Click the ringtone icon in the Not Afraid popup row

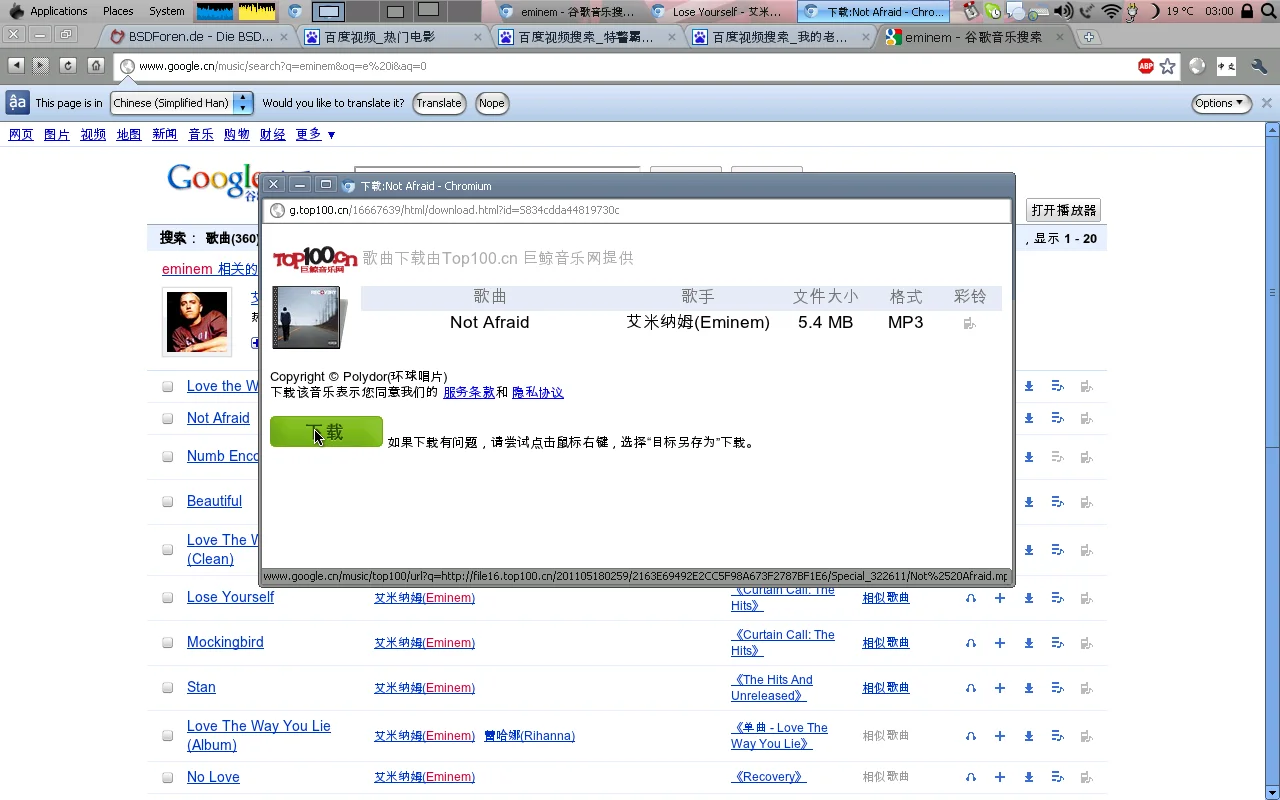coord(969,323)
